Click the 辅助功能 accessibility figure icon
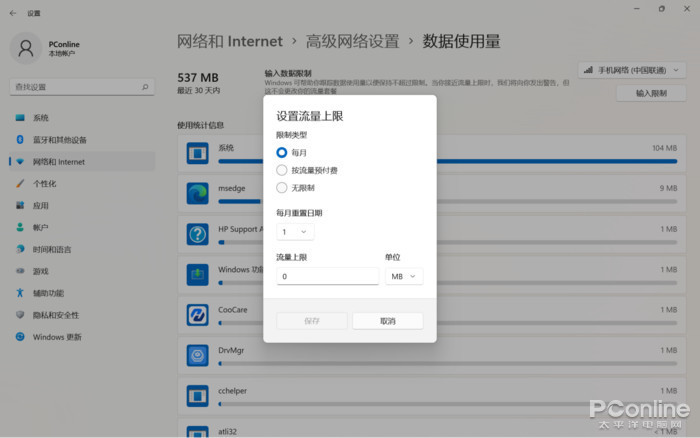 [x=20, y=293]
